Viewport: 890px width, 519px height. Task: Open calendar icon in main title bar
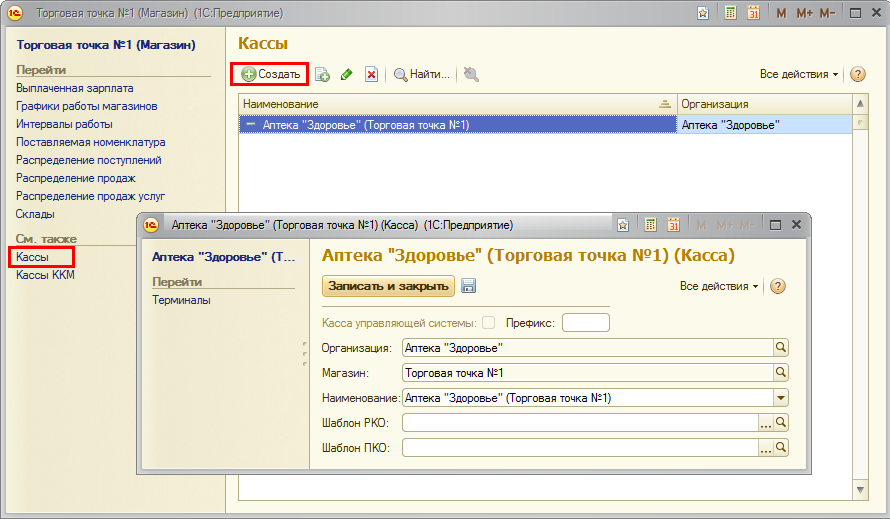[753, 13]
